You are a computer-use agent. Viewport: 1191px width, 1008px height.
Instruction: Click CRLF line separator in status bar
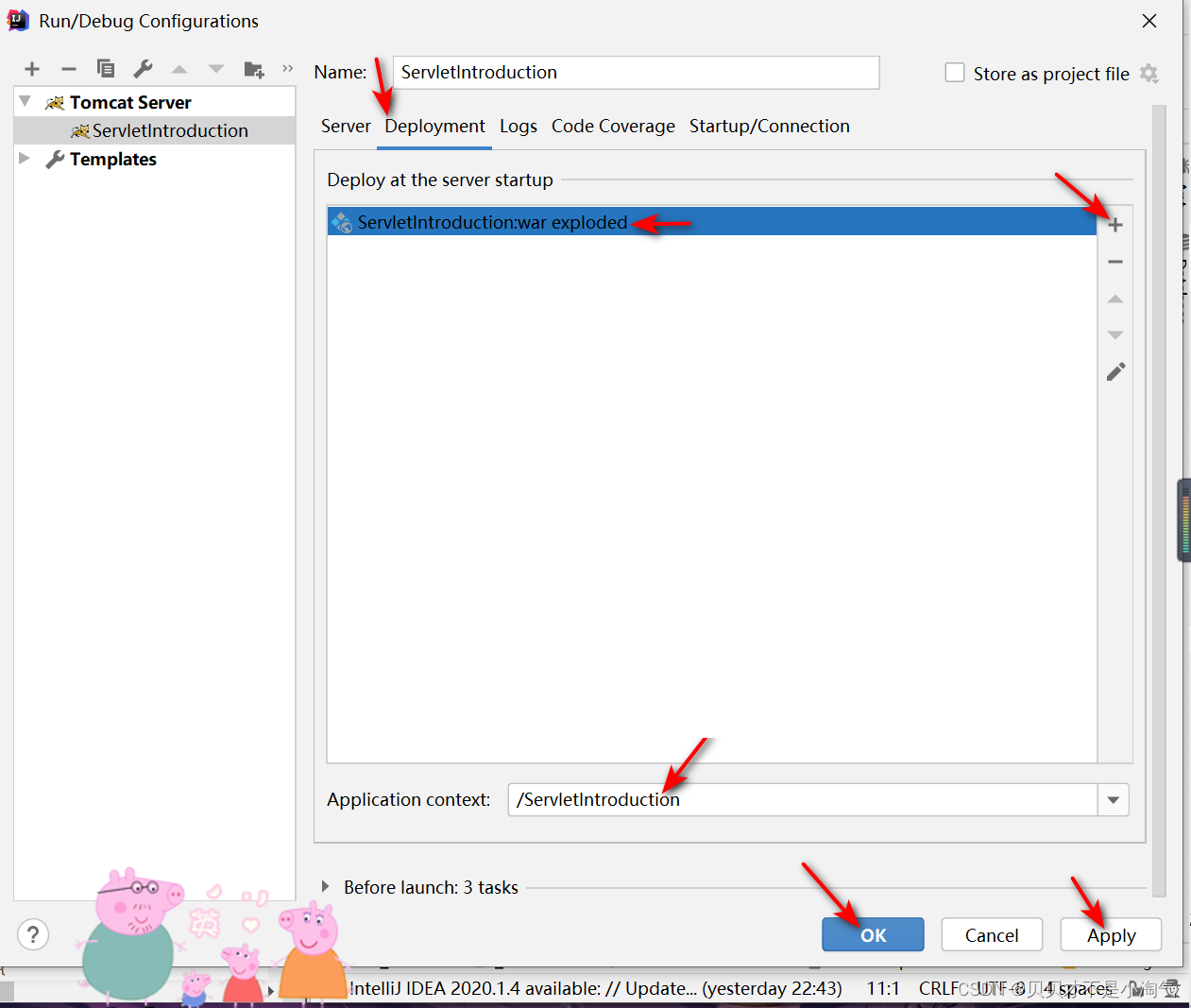pos(939,988)
